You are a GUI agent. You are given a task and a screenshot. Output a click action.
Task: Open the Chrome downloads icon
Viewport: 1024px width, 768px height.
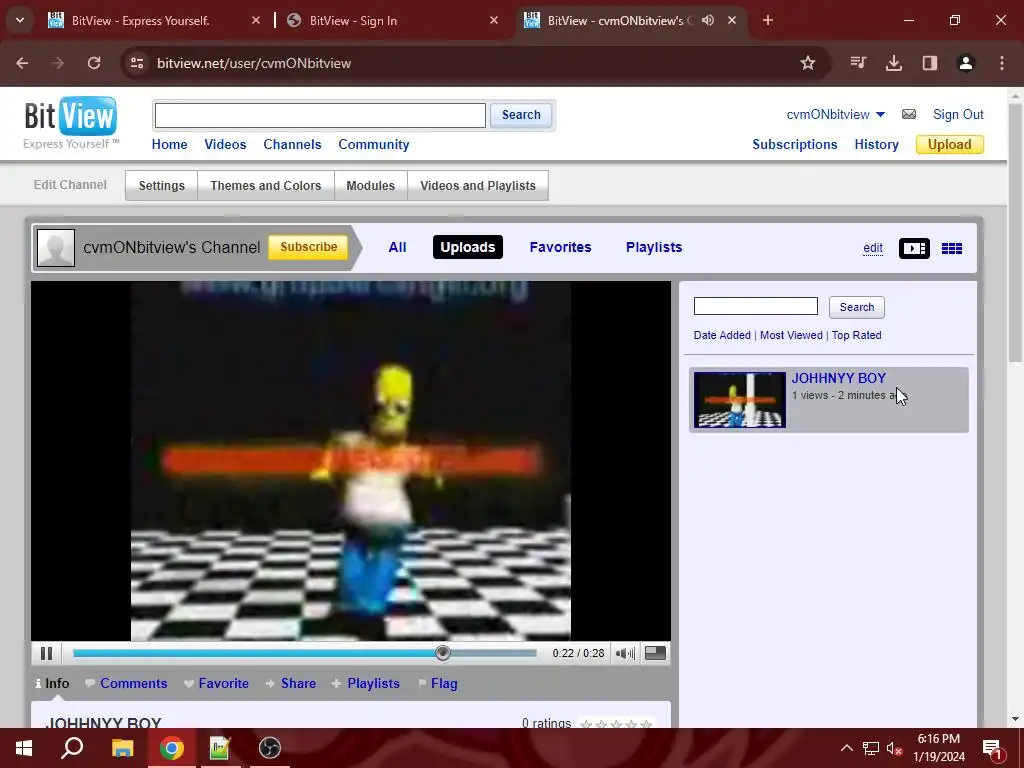click(893, 63)
